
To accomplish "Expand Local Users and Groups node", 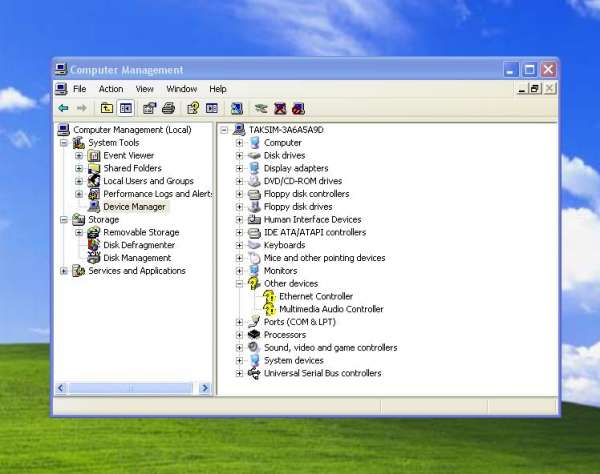I will [x=79, y=181].
